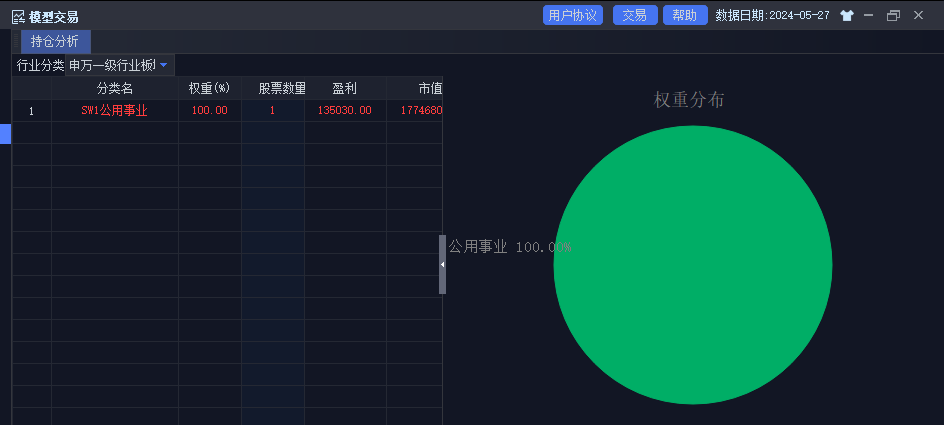The height and width of the screenshot is (425, 944).
Task: Click the 行业分类 label
Action: pos(40,65)
